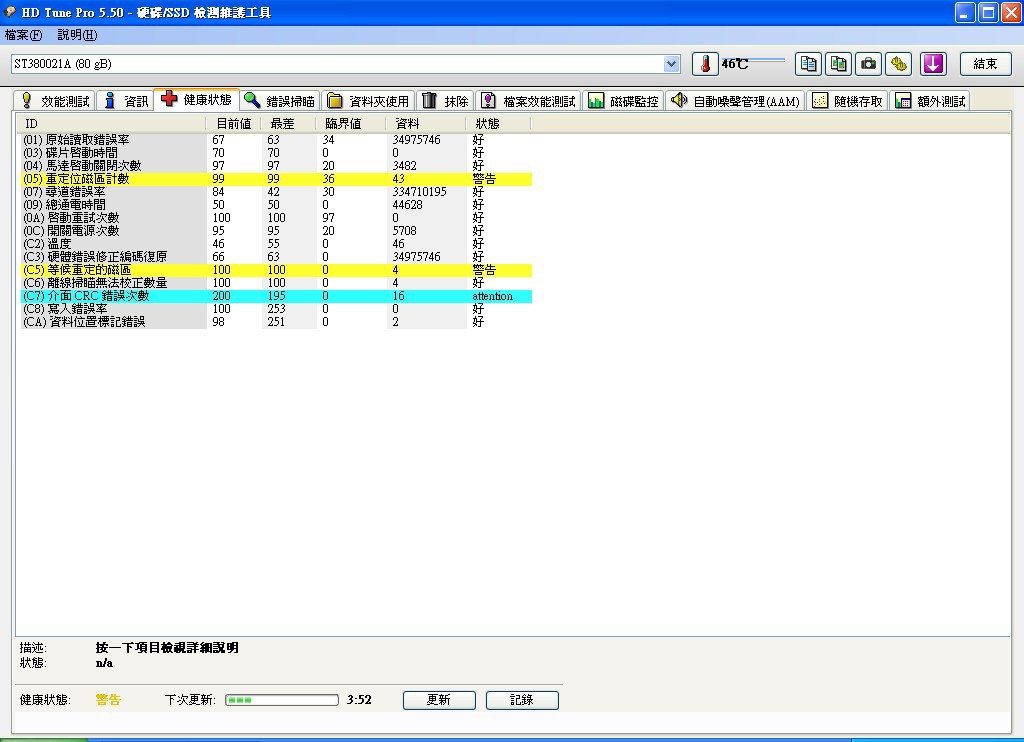Open the options wrench icon
1024x742 pixels.
point(899,64)
